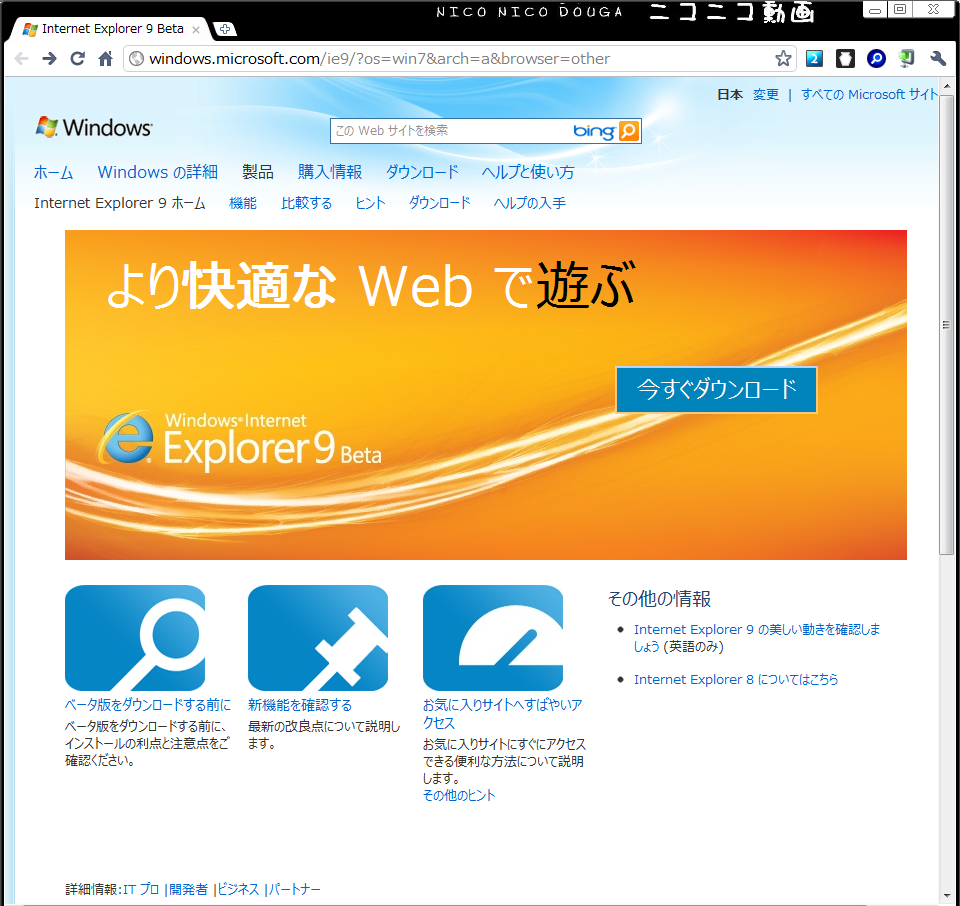Open the IT プロ footer link
This screenshot has height=906, width=960.
[141, 889]
